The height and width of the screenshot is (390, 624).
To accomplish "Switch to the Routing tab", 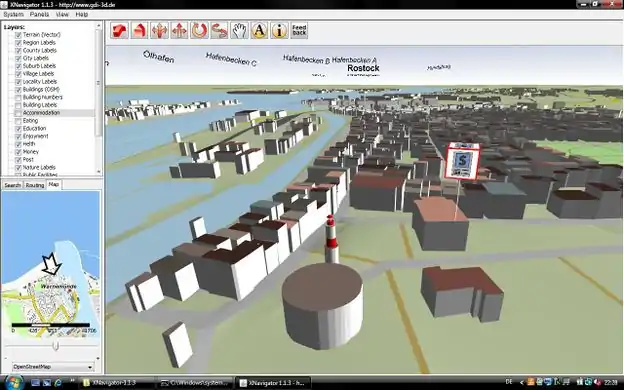I will 35,185.
